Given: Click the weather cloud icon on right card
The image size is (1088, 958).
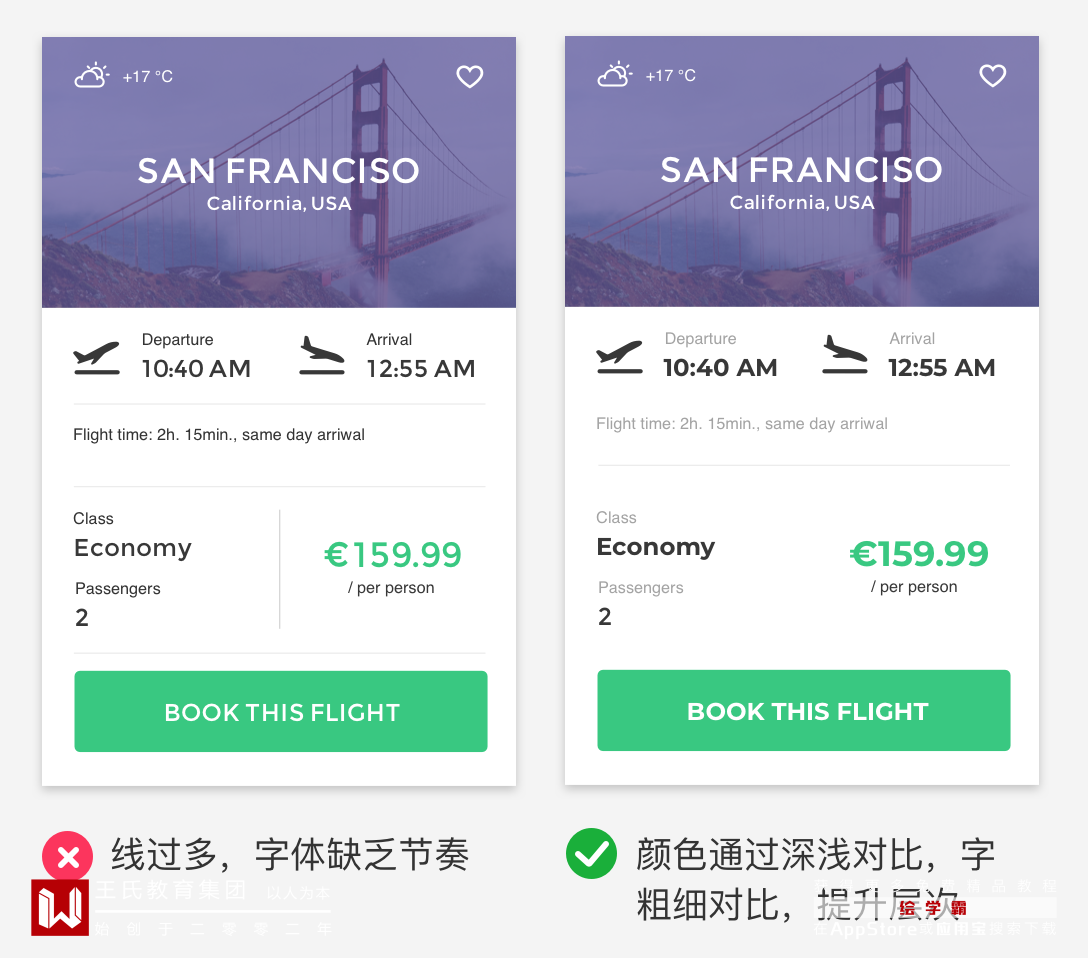Looking at the screenshot, I should coord(615,75).
